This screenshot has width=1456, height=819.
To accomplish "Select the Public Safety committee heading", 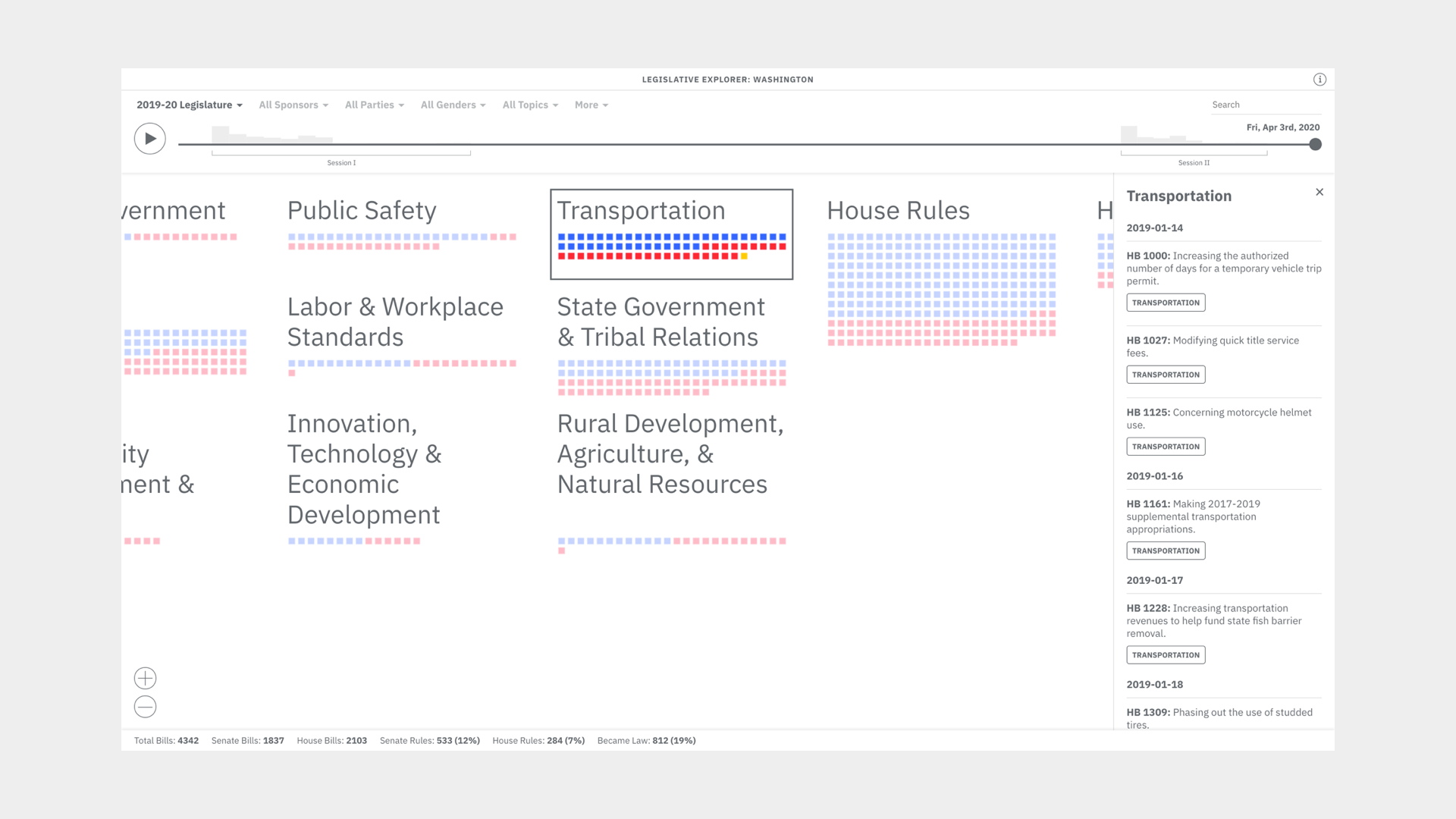I will coord(362,211).
